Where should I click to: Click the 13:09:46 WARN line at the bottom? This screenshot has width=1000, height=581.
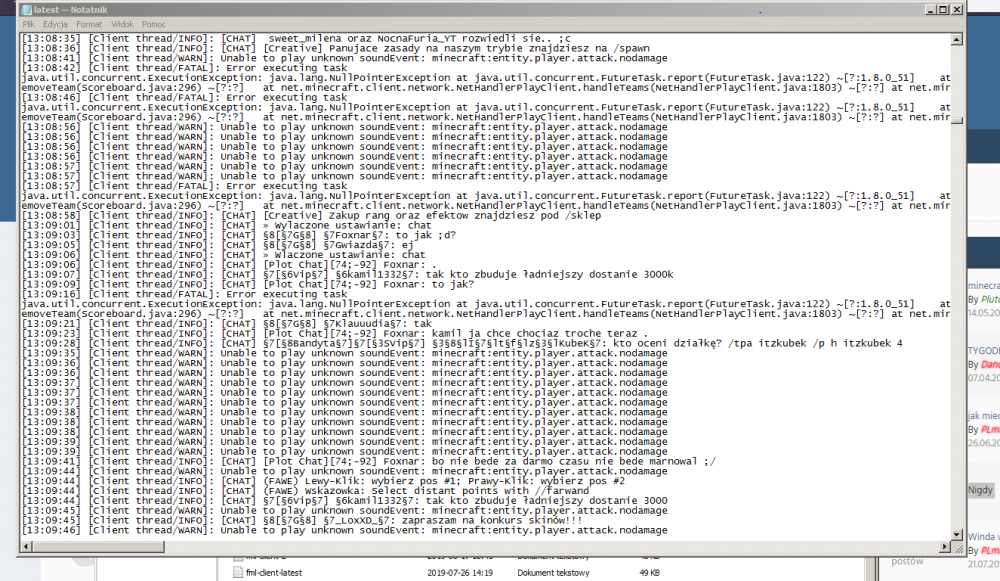[x=344, y=530]
